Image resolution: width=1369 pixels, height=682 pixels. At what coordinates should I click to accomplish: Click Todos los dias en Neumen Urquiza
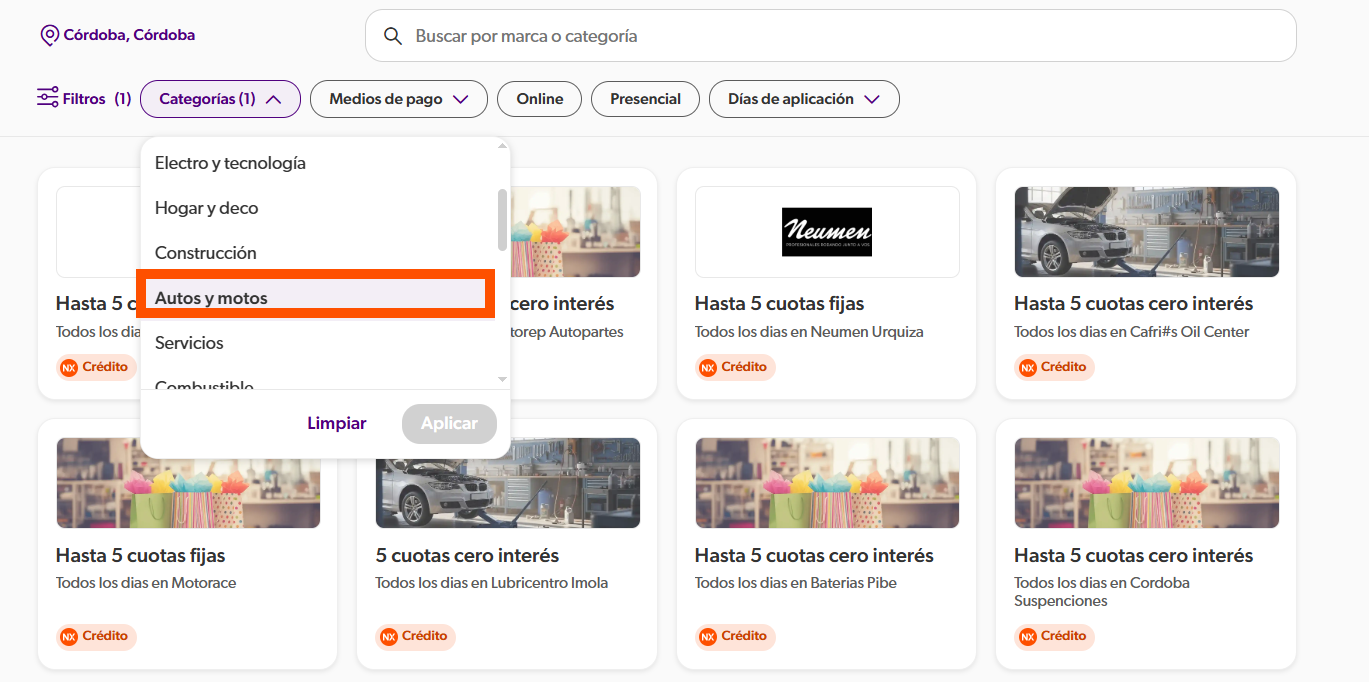click(x=809, y=332)
